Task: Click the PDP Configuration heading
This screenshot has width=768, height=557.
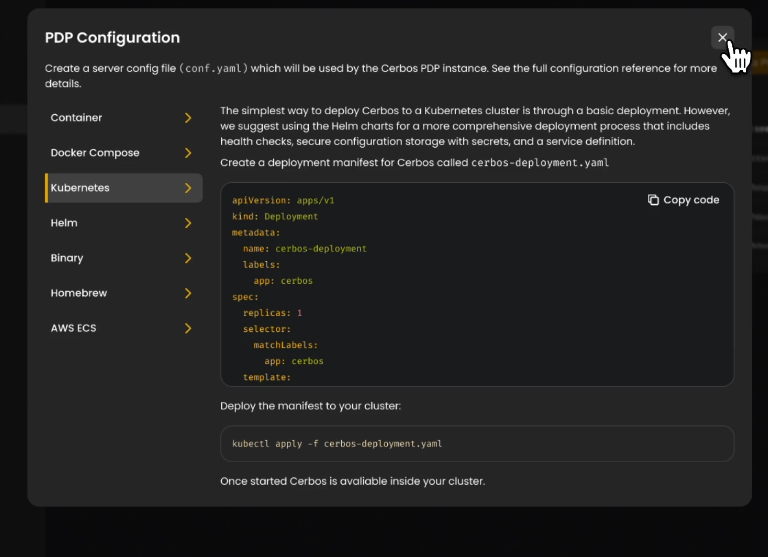Action: [x=112, y=38]
